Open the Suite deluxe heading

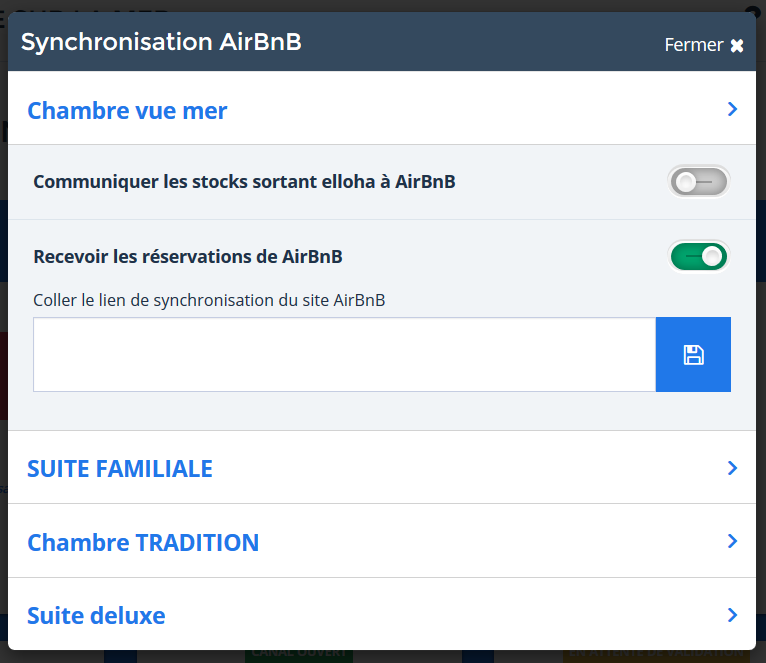pyautogui.click(x=96, y=616)
